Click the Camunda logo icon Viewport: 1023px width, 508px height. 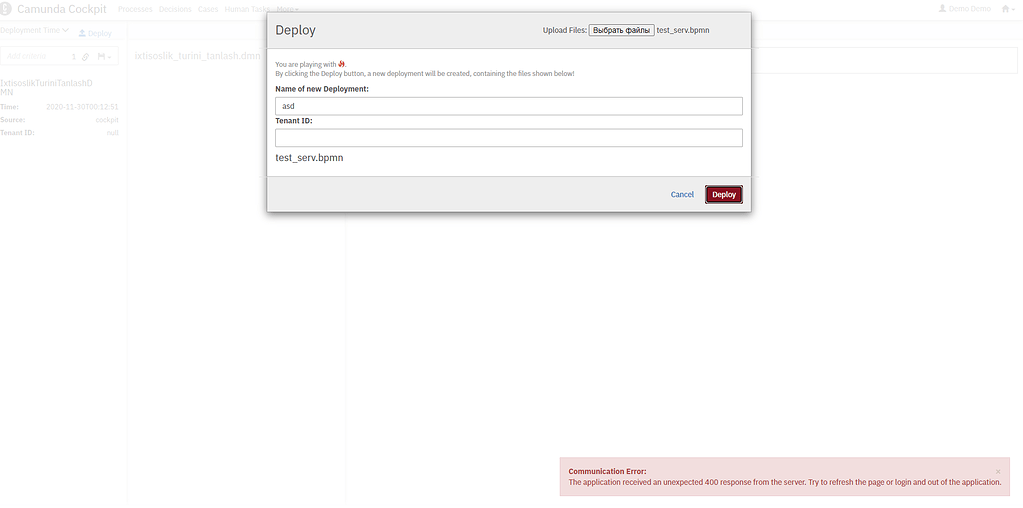tap(6, 9)
